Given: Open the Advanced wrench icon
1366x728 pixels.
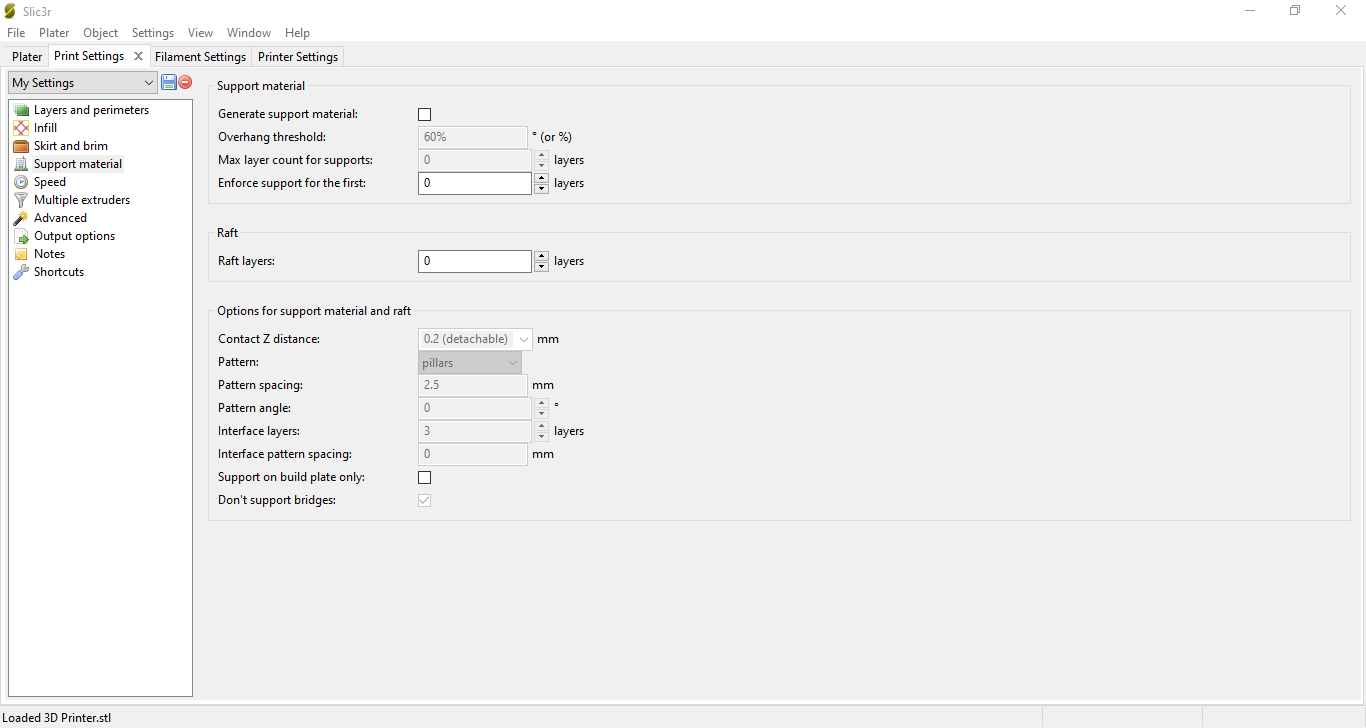Looking at the screenshot, I should pos(21,218).
